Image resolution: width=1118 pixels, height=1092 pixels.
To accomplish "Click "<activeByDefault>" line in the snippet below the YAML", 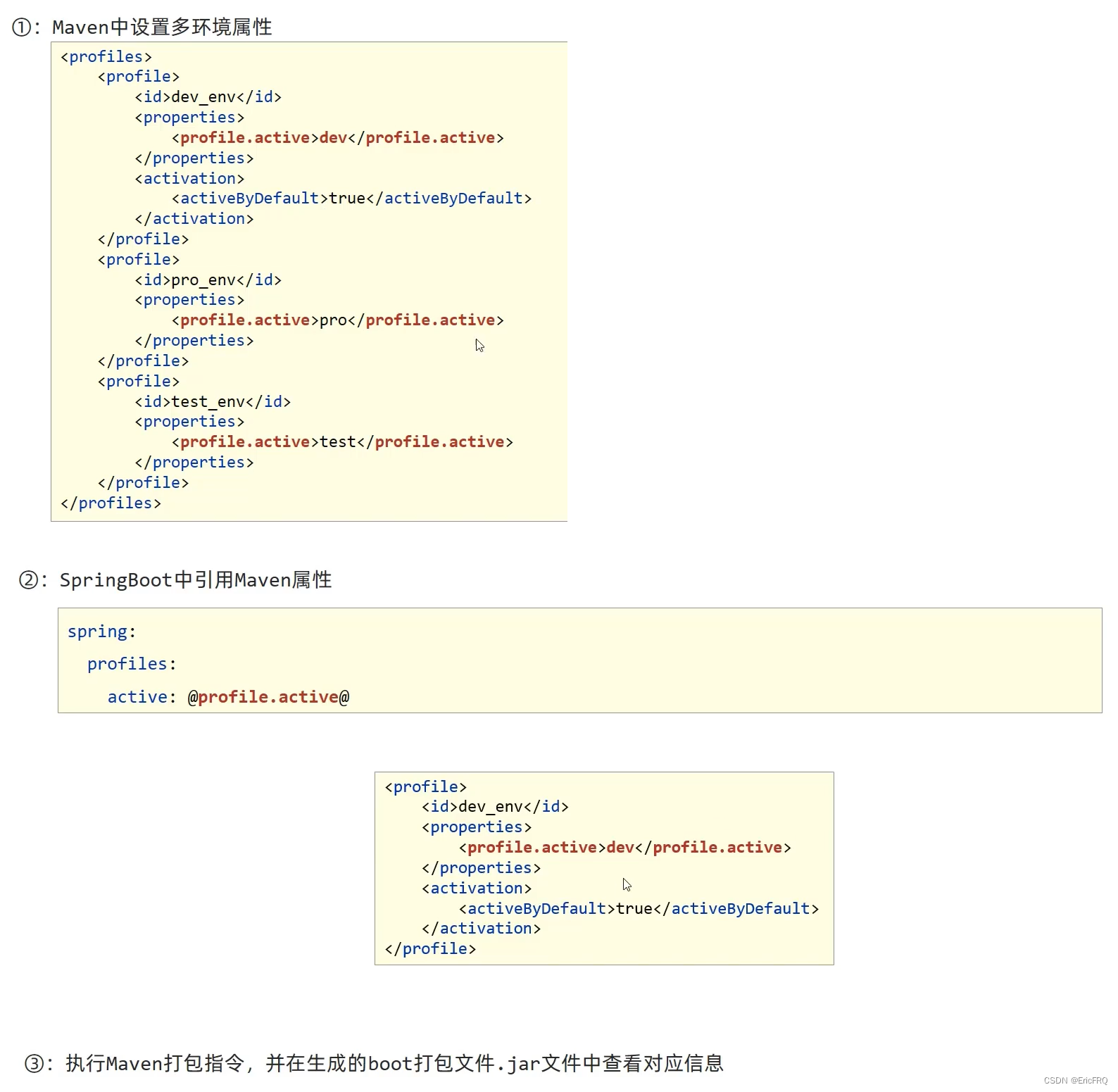I will (639, 908).
